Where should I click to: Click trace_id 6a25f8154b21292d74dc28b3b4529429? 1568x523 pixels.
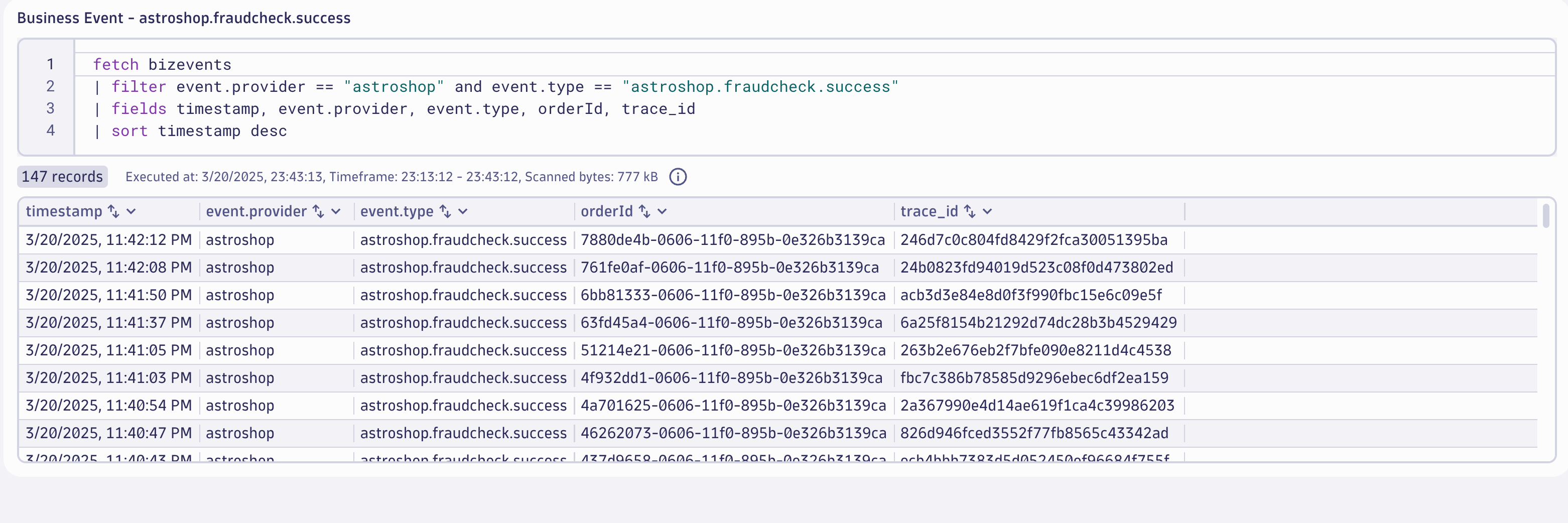coord(1038,323)
